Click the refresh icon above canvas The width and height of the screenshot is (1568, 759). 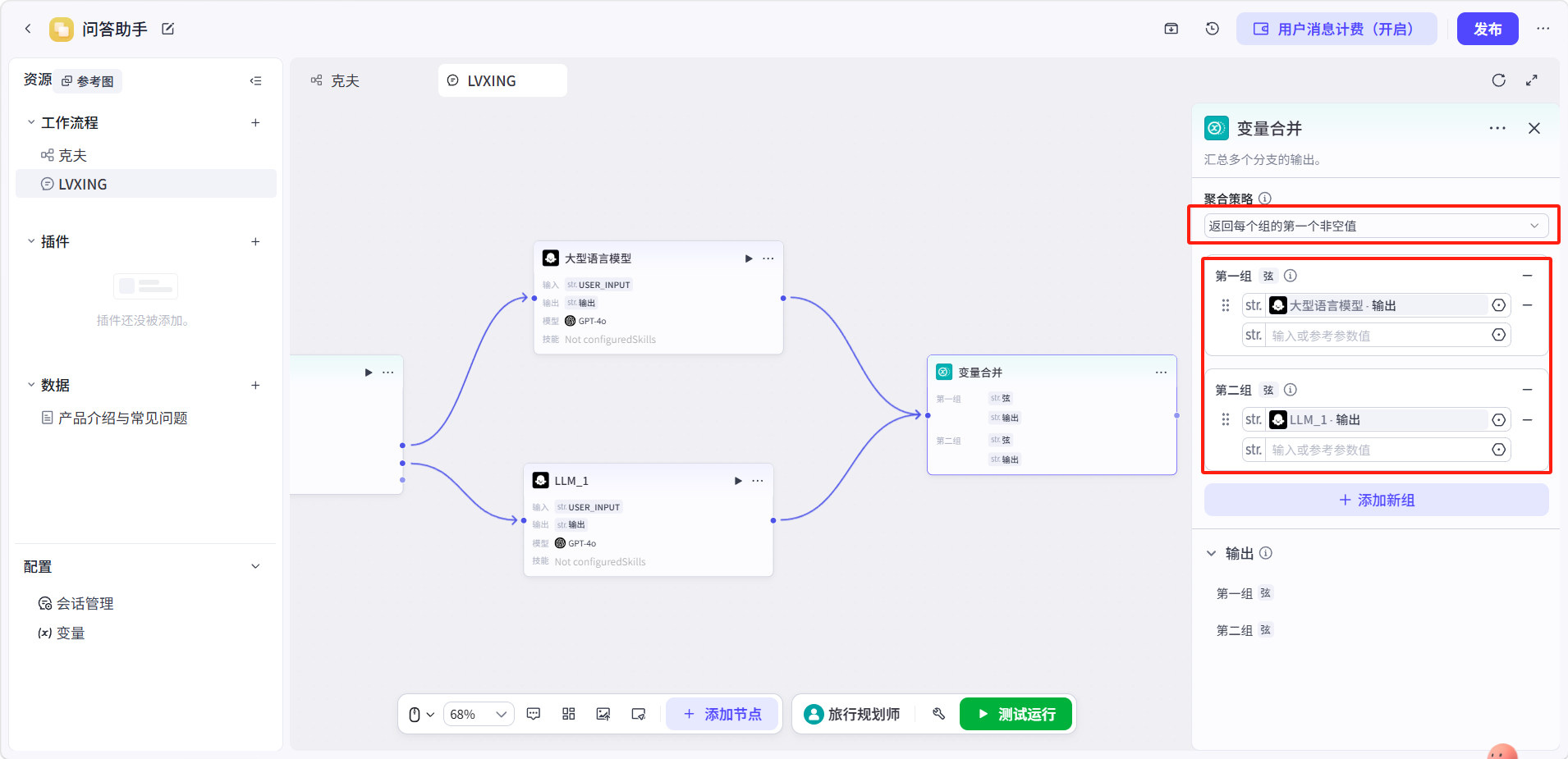1499,80
